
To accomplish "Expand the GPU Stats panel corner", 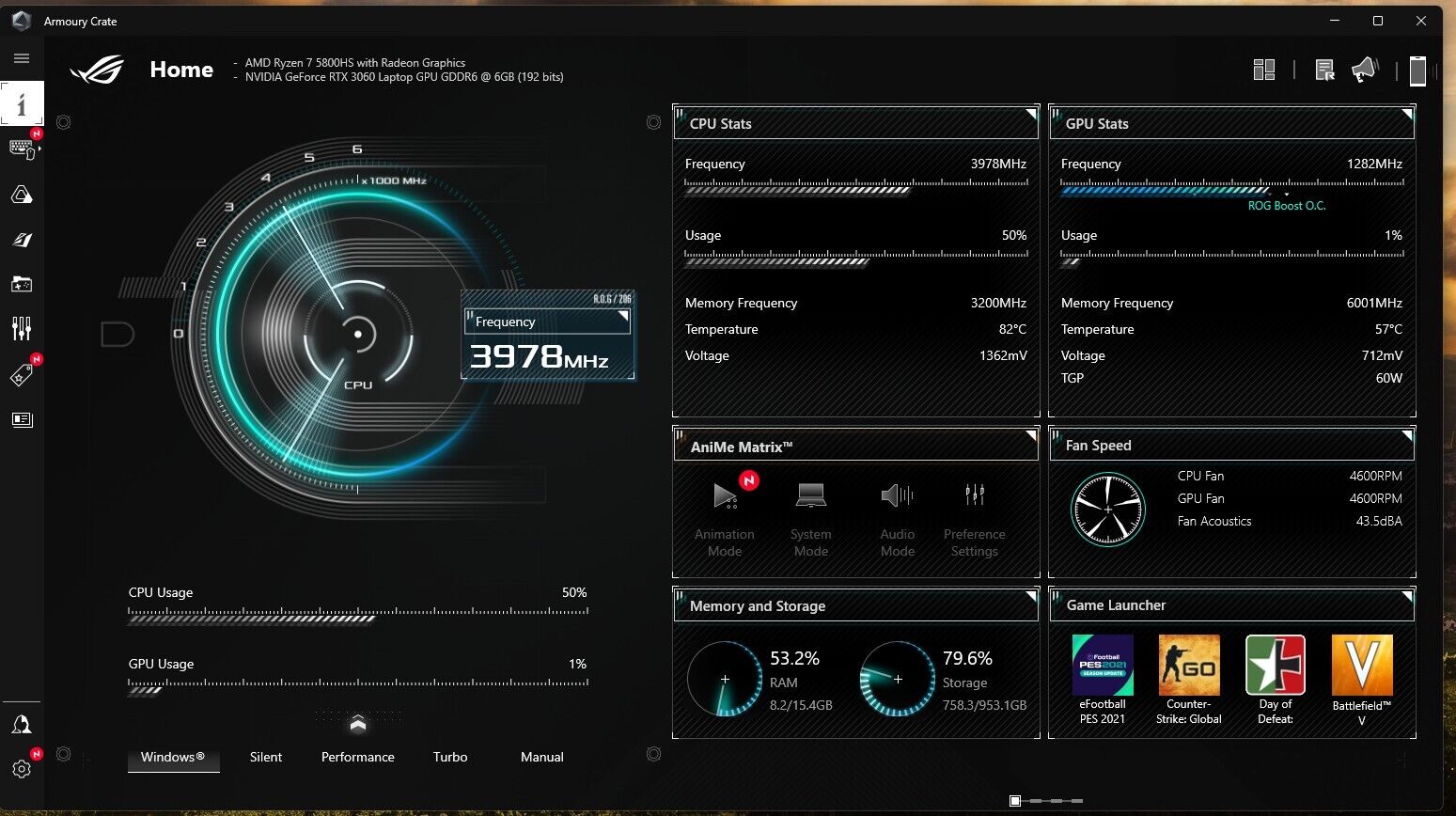I will (1407, 114).
